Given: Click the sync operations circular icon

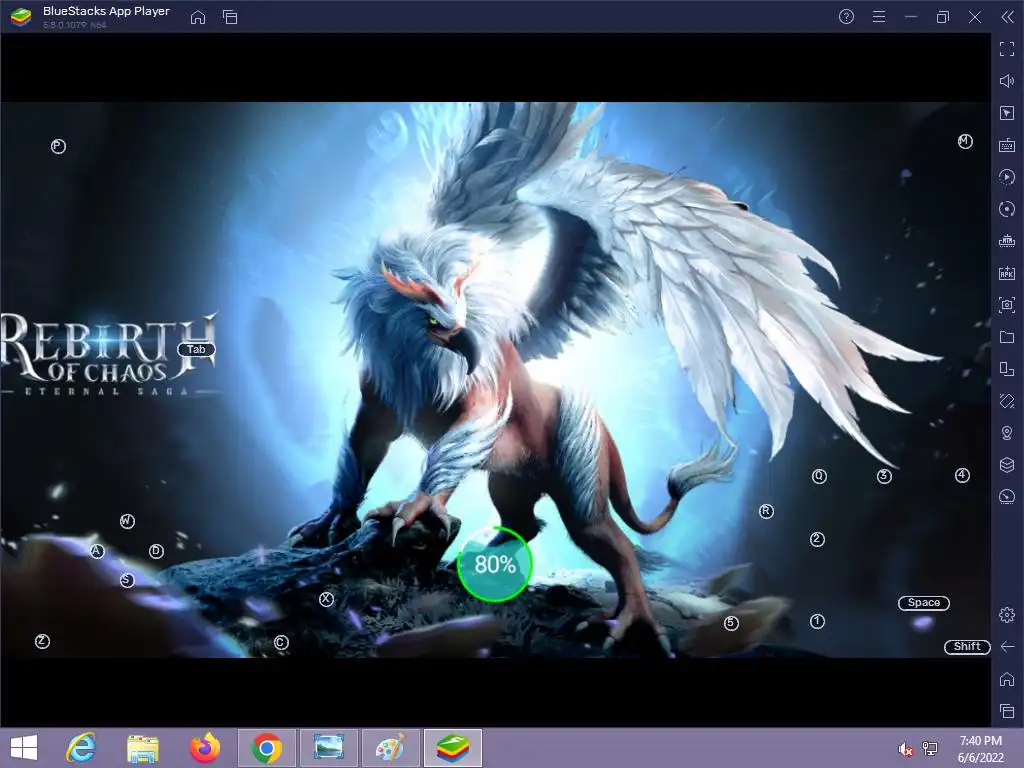Looking at the screenshot, I should (x=1007, y=209).
